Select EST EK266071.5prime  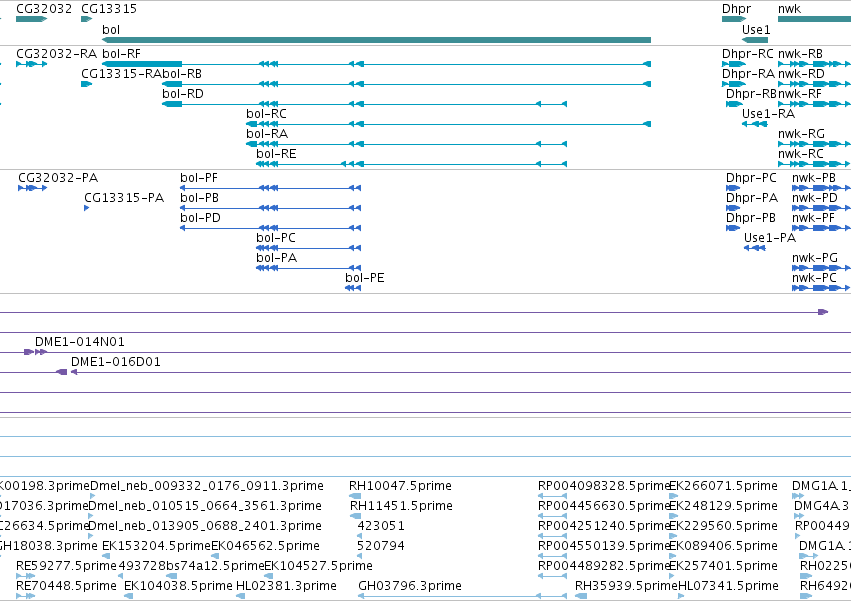tap(674, 496)
